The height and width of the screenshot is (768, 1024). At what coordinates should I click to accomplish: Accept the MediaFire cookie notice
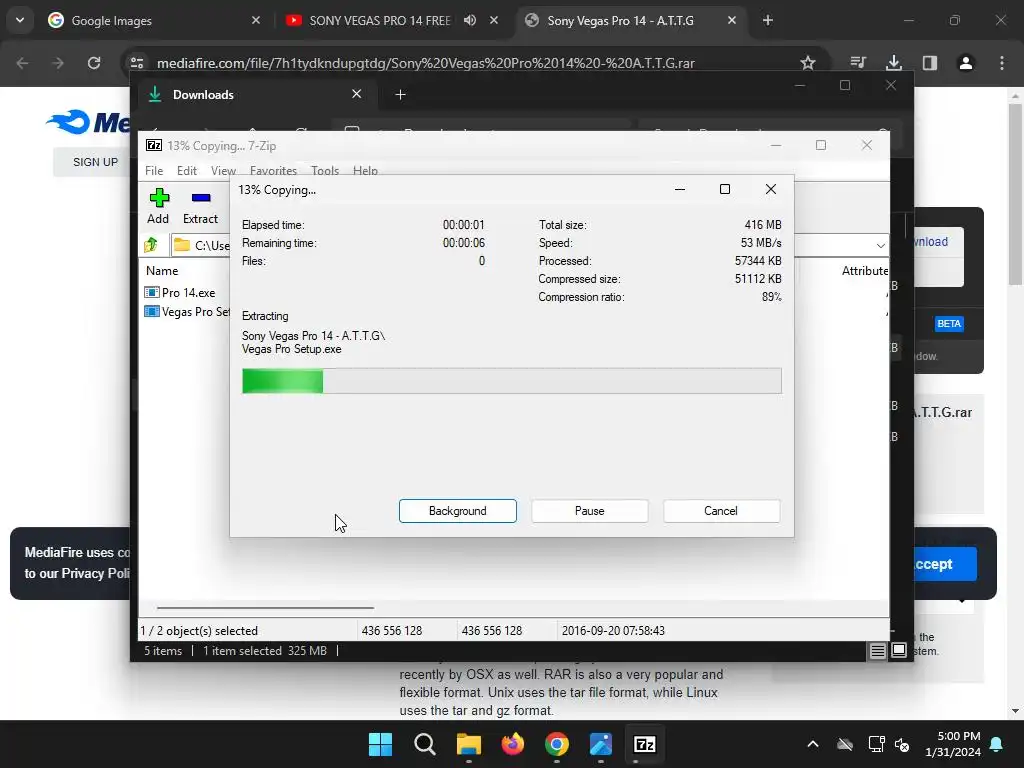point(944,564)
